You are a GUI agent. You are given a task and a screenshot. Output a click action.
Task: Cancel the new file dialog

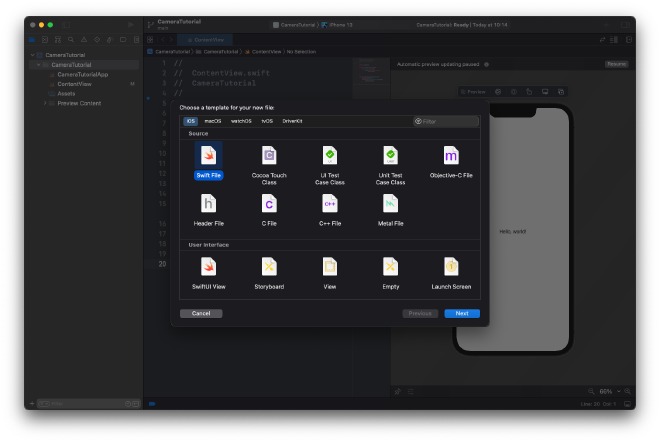pos(201,313)
